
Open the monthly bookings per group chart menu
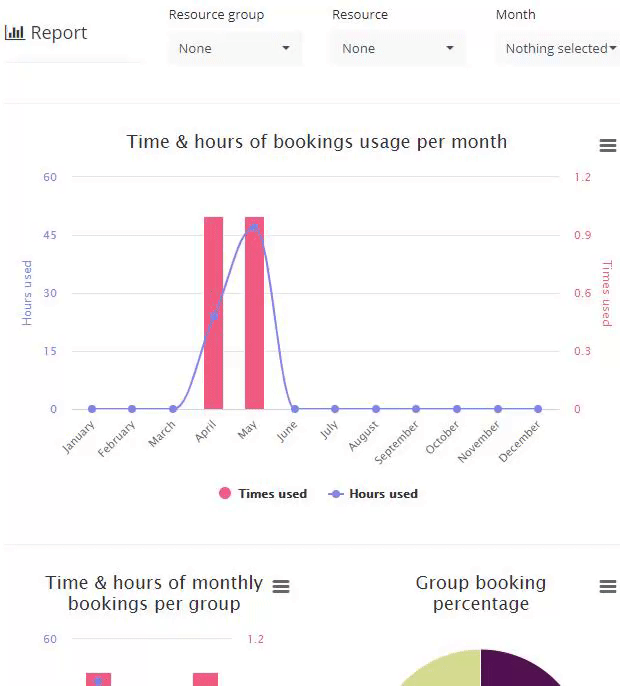click(281, 586)
